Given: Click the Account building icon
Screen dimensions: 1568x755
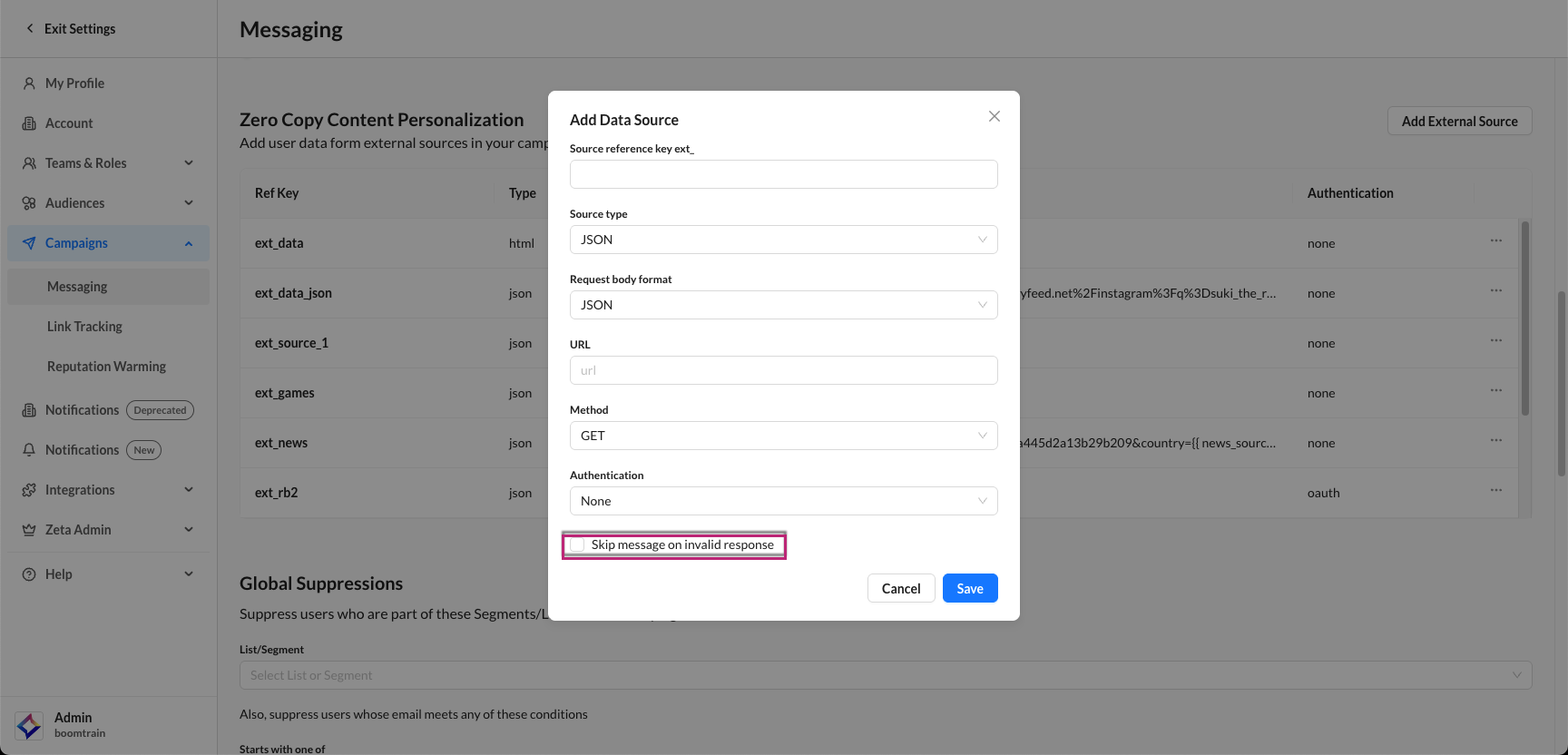Looking at the screenshot, I should (x=29, y=123).
